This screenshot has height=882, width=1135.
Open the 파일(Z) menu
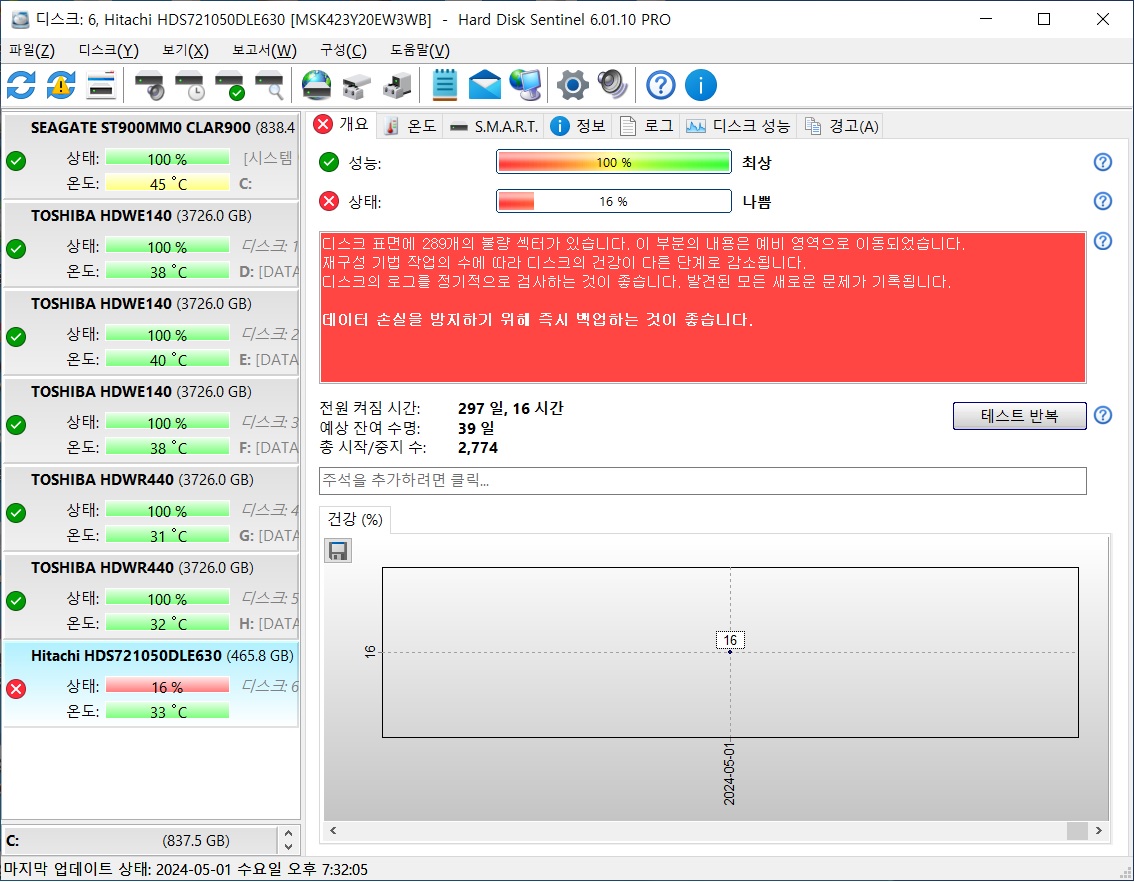[32, 51]
